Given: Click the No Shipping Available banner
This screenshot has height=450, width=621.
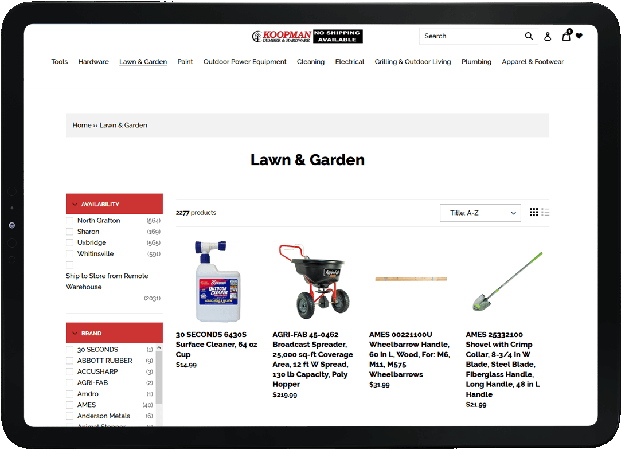Looking at the screenshot, I should (x=338, y=36).
